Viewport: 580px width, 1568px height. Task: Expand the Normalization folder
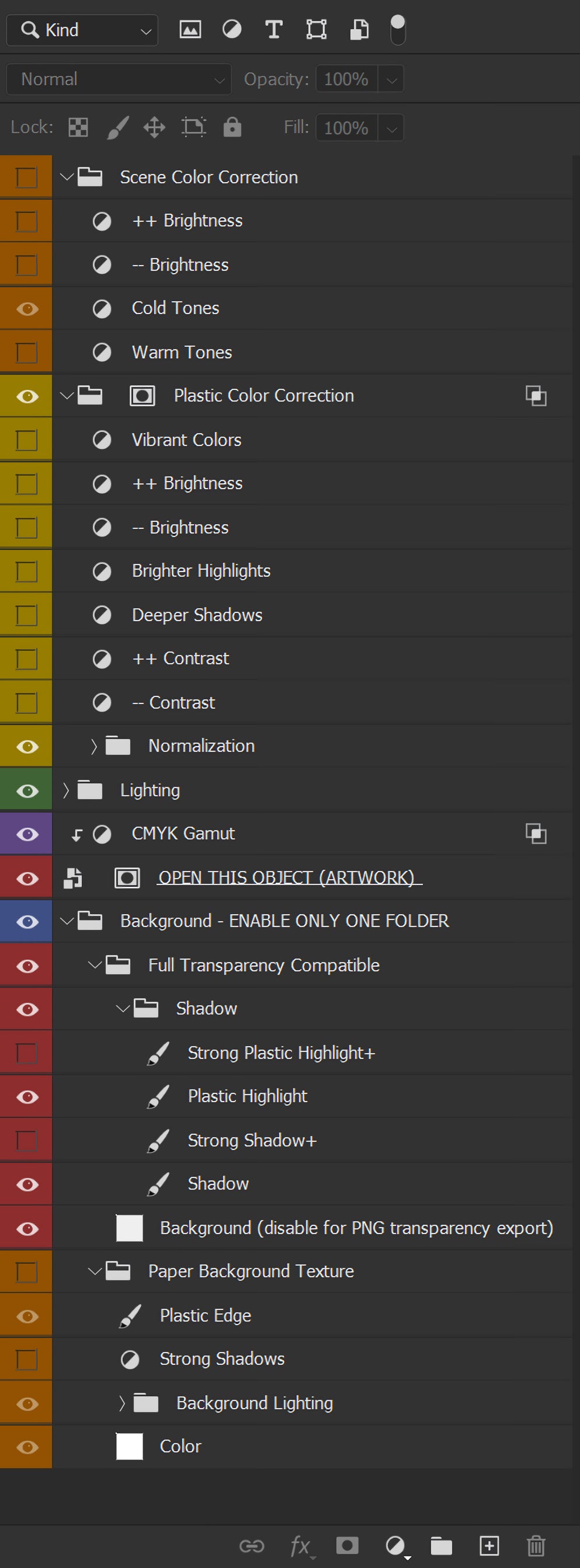coord(94,746)
